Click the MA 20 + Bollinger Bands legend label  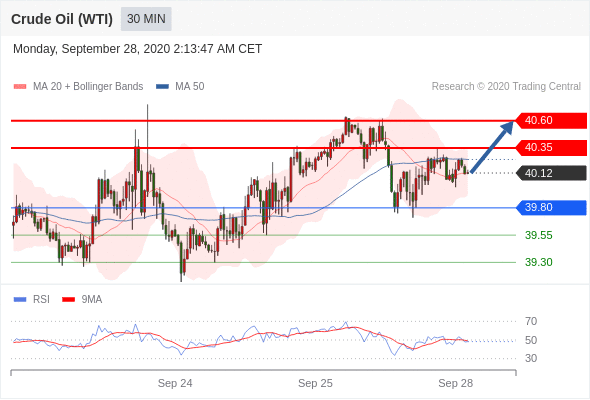pos(88,87)
